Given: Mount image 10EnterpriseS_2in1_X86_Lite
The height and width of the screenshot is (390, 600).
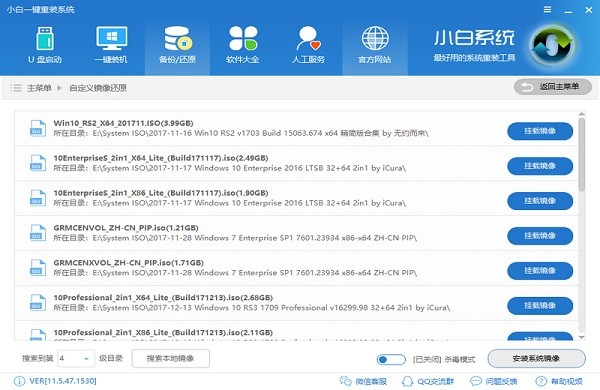Looking at the screenshot, I should coord(540,201).
